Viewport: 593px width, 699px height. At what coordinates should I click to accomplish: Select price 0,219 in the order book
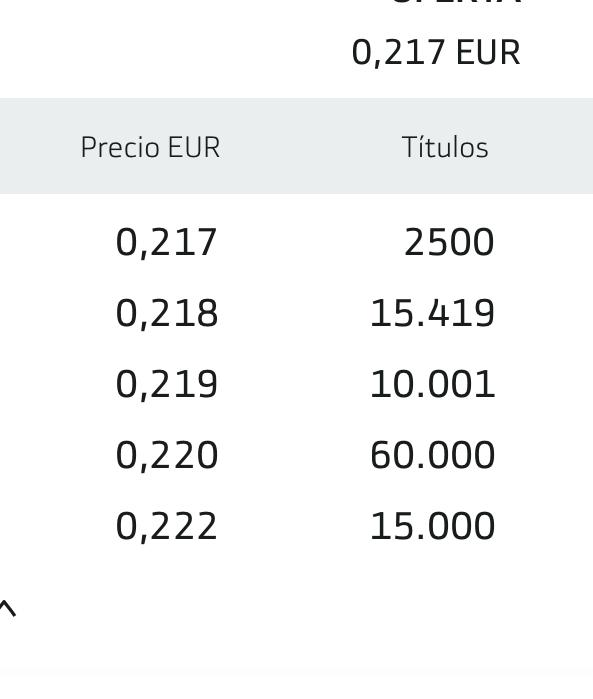tap(167, 384)
